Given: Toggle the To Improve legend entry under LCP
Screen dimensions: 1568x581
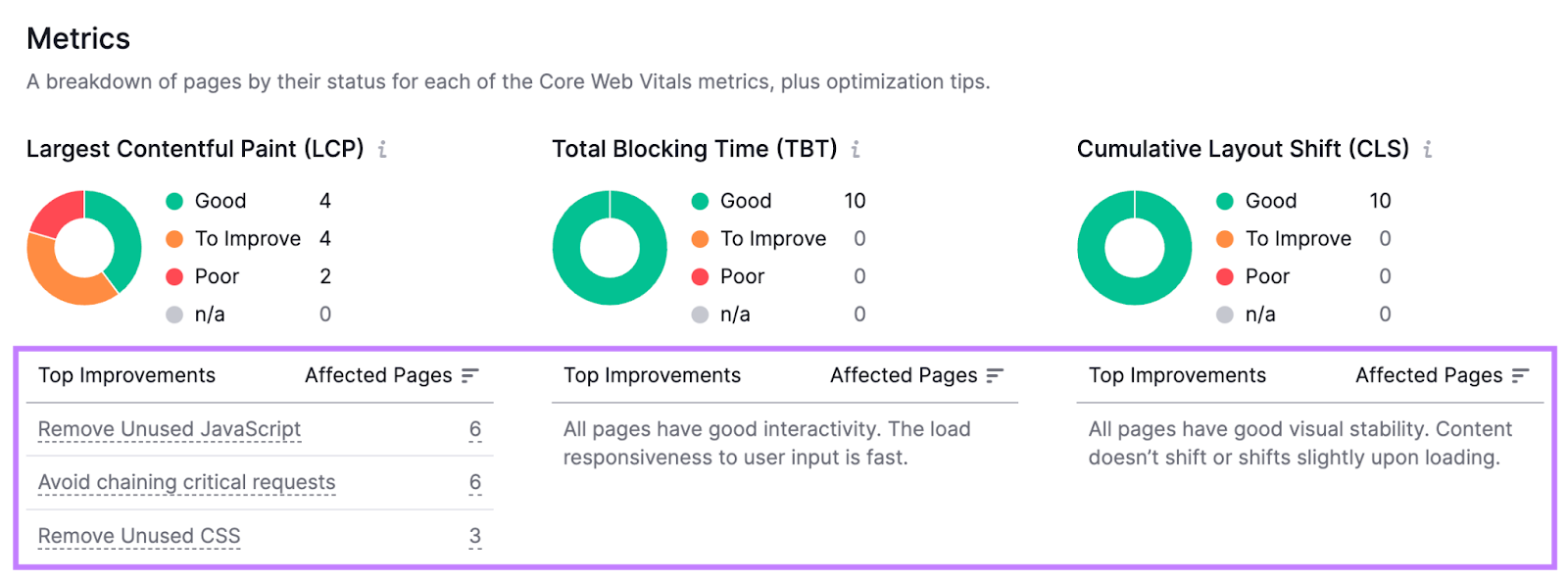Looking at the screenshot, I should pyautogui.click(x=235, y=238).
